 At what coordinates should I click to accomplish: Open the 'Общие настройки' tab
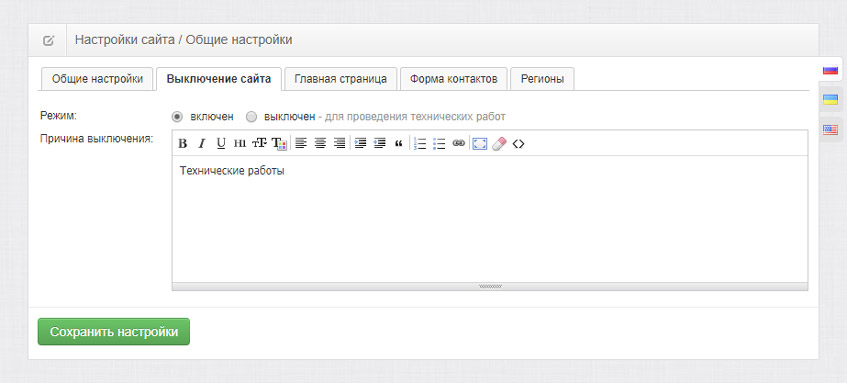click(97, 79)
